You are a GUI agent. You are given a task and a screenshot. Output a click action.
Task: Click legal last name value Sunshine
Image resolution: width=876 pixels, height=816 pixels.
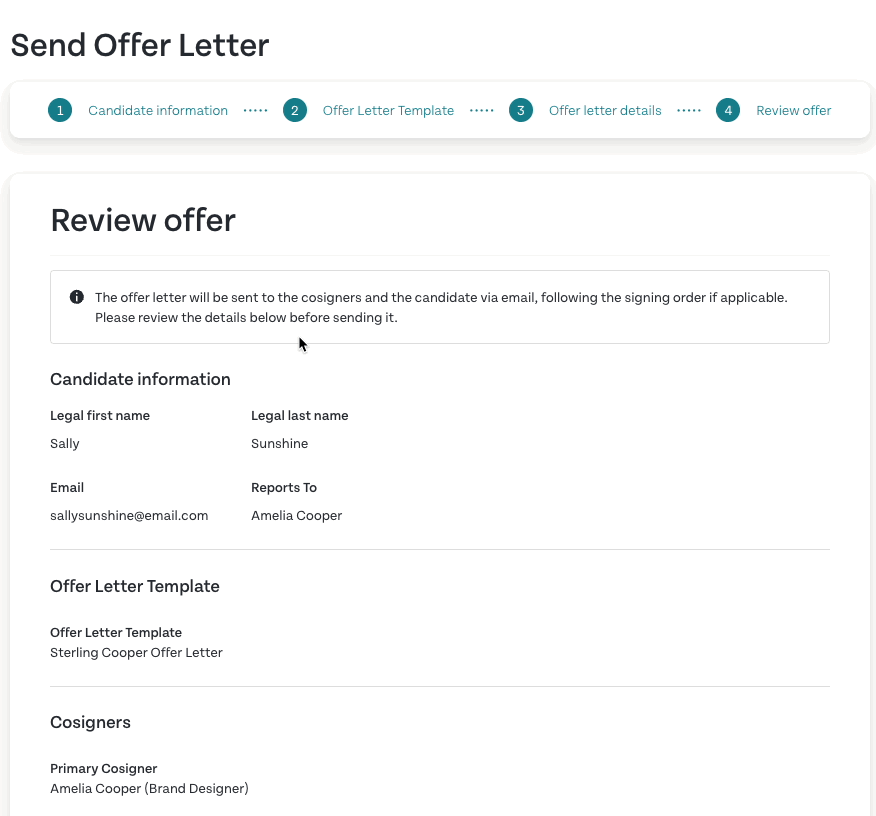279,443
